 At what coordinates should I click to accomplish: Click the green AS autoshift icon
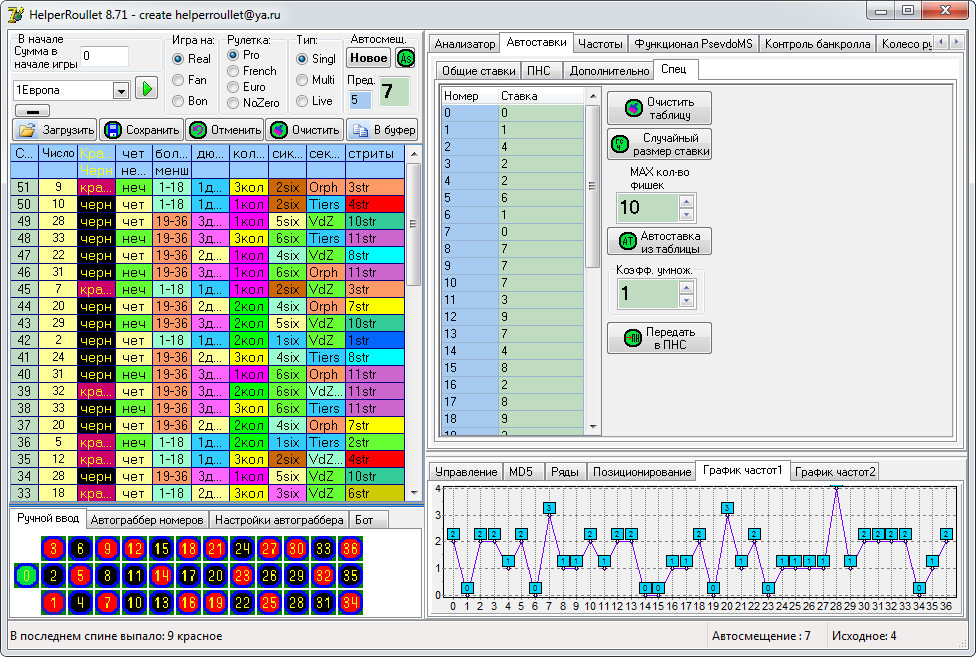click(x=405, y=58)
